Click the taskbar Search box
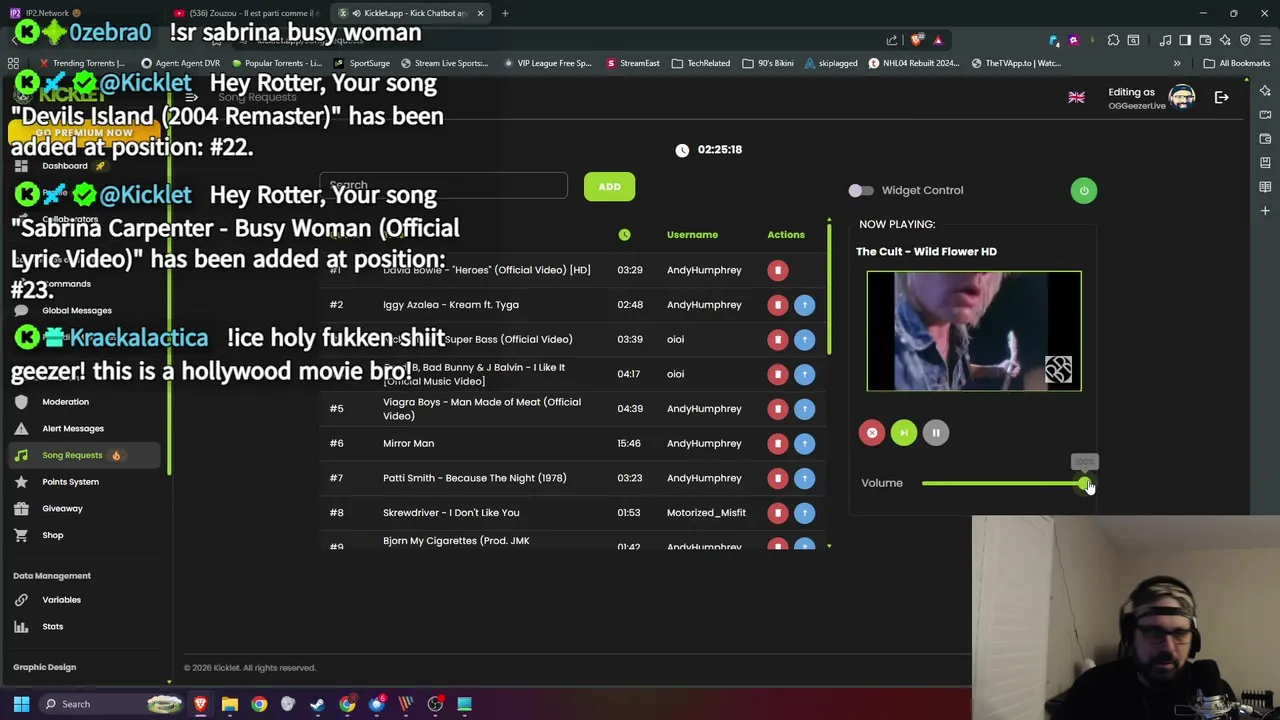 coord(112,704)
